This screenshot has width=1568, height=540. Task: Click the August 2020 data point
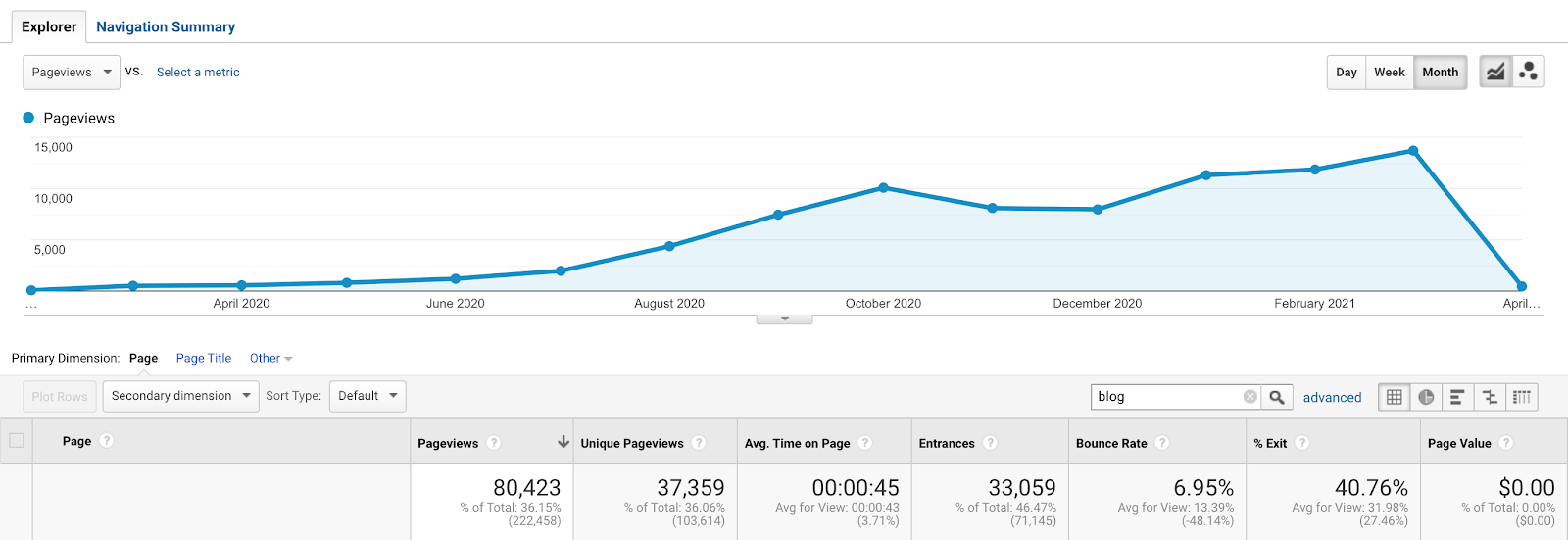point(669,246)
